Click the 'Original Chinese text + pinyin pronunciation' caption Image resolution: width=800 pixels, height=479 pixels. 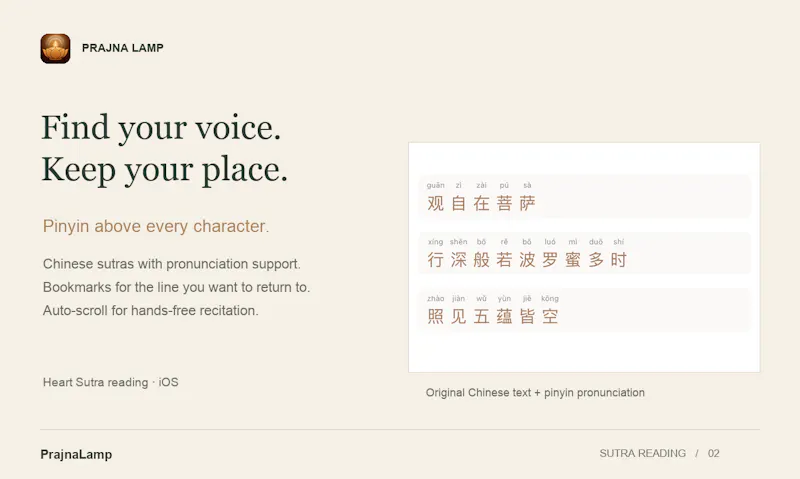tap(535, 393)
